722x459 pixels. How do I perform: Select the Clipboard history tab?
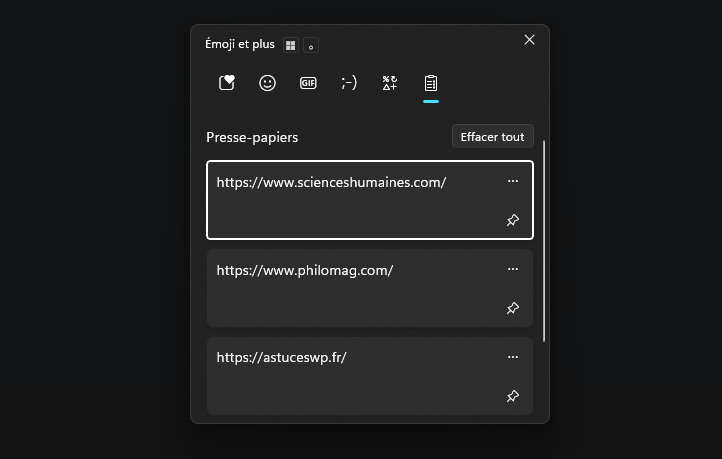[431, 83]
